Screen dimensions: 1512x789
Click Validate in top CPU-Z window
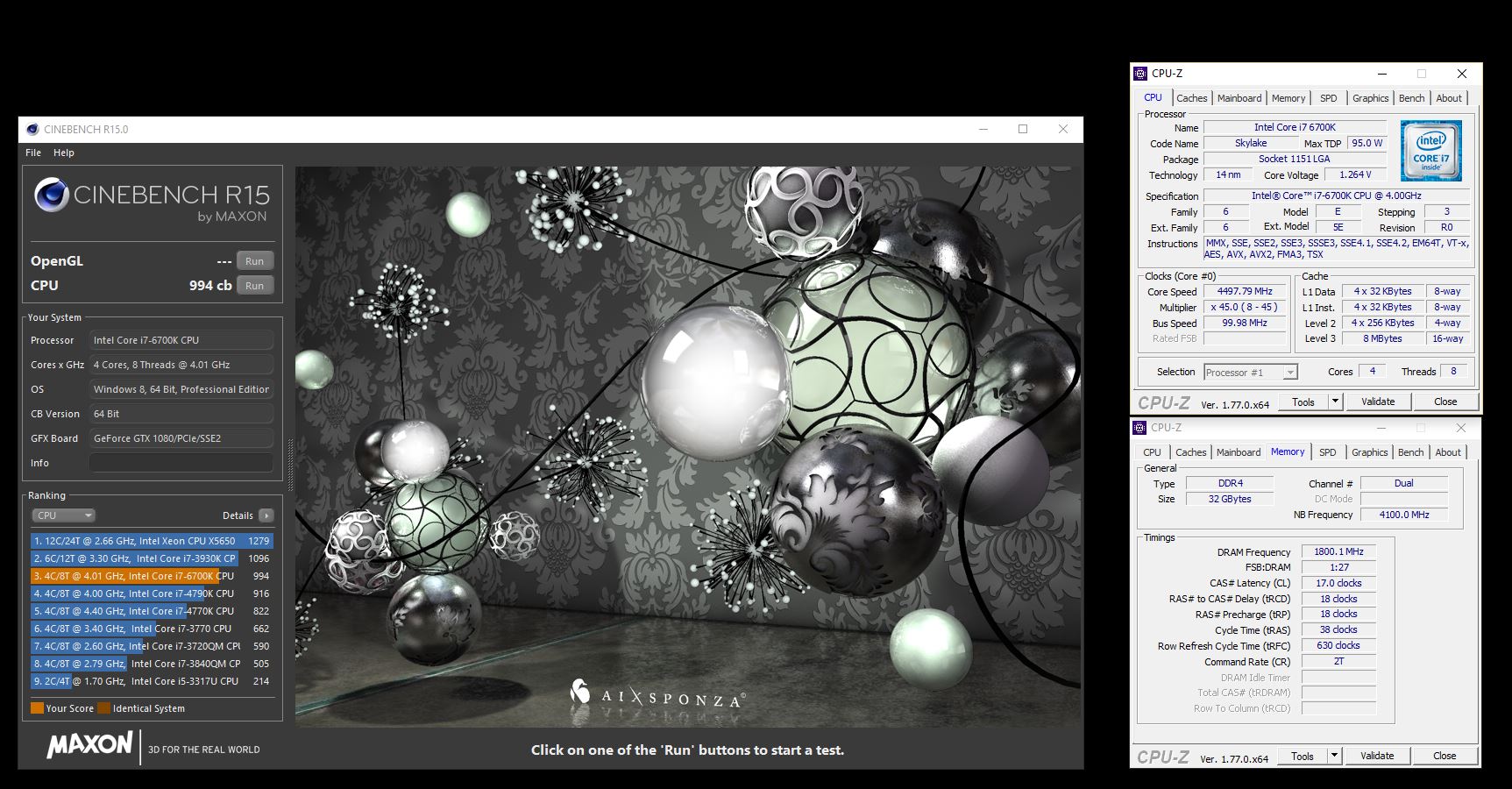[1378, 402]
